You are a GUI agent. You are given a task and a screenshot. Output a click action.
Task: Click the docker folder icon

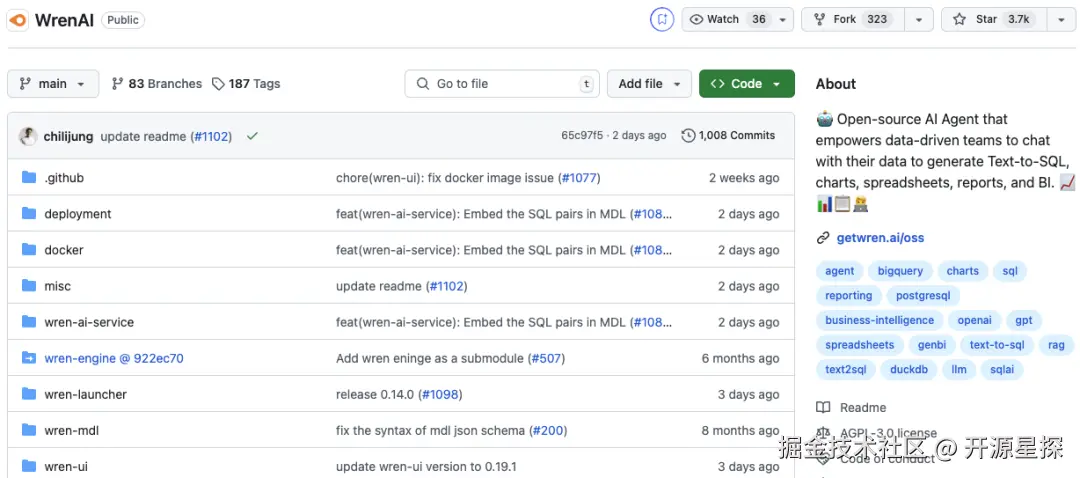[29, 249]
